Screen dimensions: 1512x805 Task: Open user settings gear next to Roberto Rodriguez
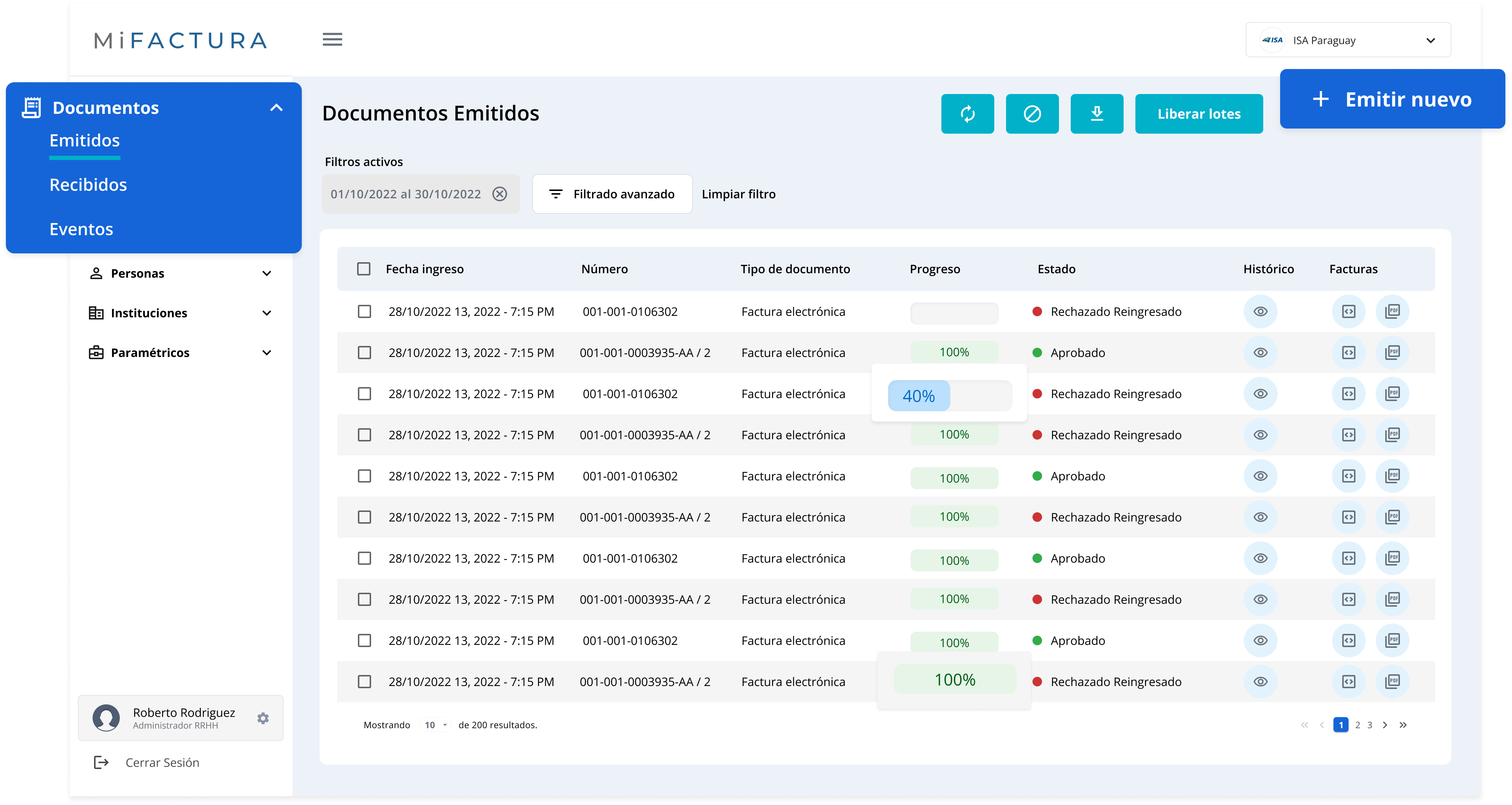click(x=263, y=718)
